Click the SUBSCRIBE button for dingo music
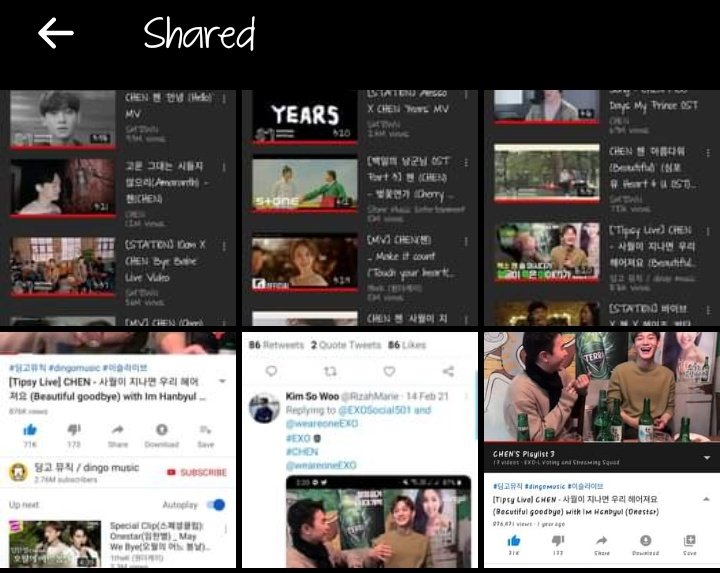The width and height of the screenshot is (720, 573). (197, 472)
